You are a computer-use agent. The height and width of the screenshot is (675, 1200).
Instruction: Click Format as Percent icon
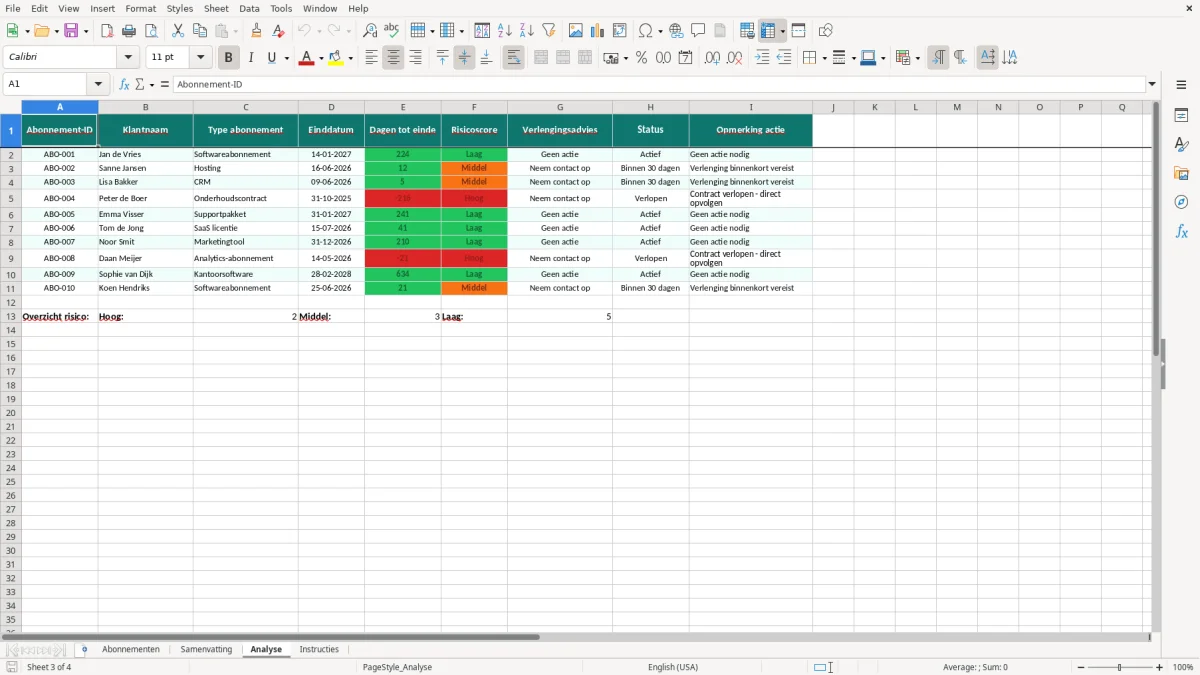pos(641,58)
